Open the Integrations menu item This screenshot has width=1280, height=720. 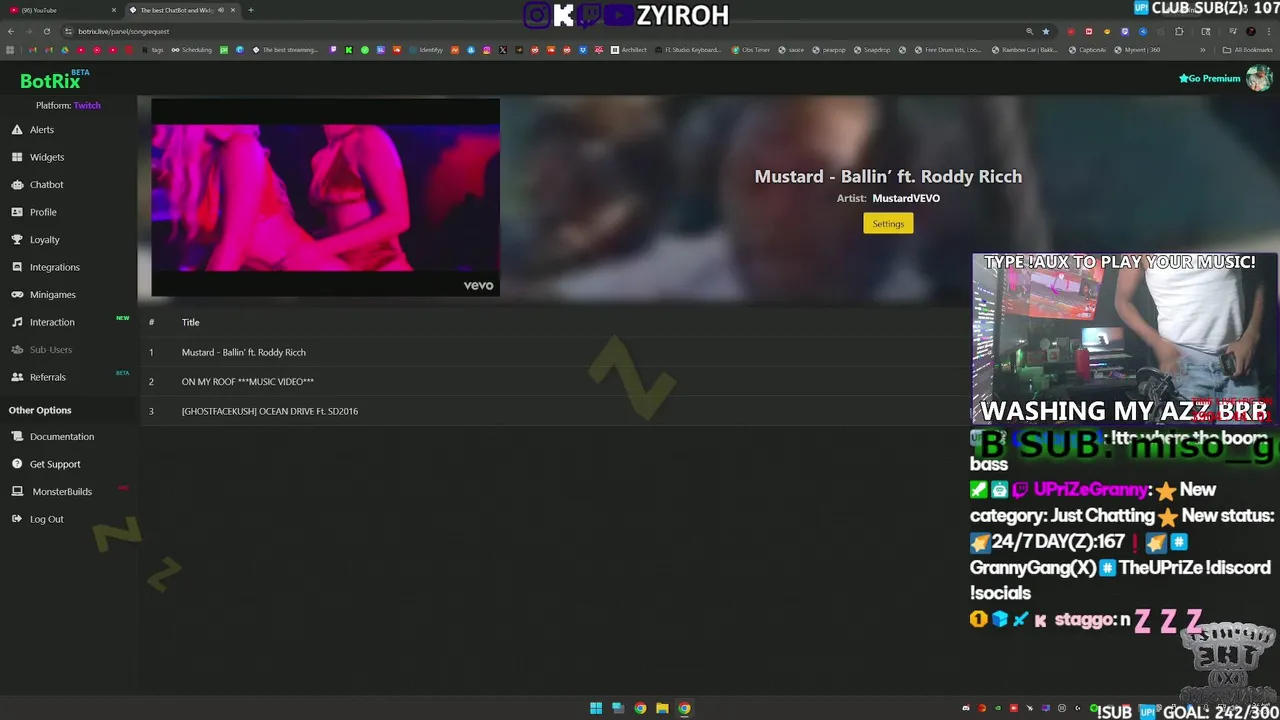[54, 267]
